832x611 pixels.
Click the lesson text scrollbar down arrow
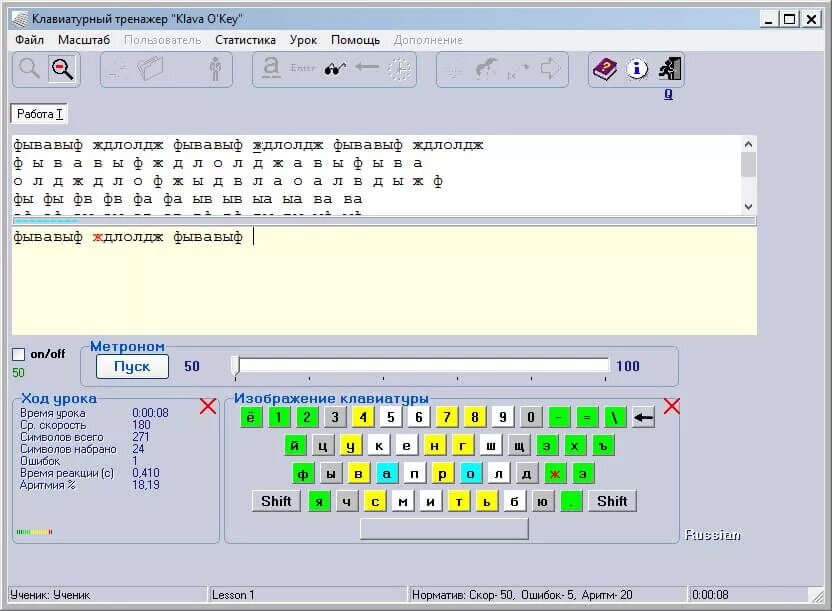748,206
